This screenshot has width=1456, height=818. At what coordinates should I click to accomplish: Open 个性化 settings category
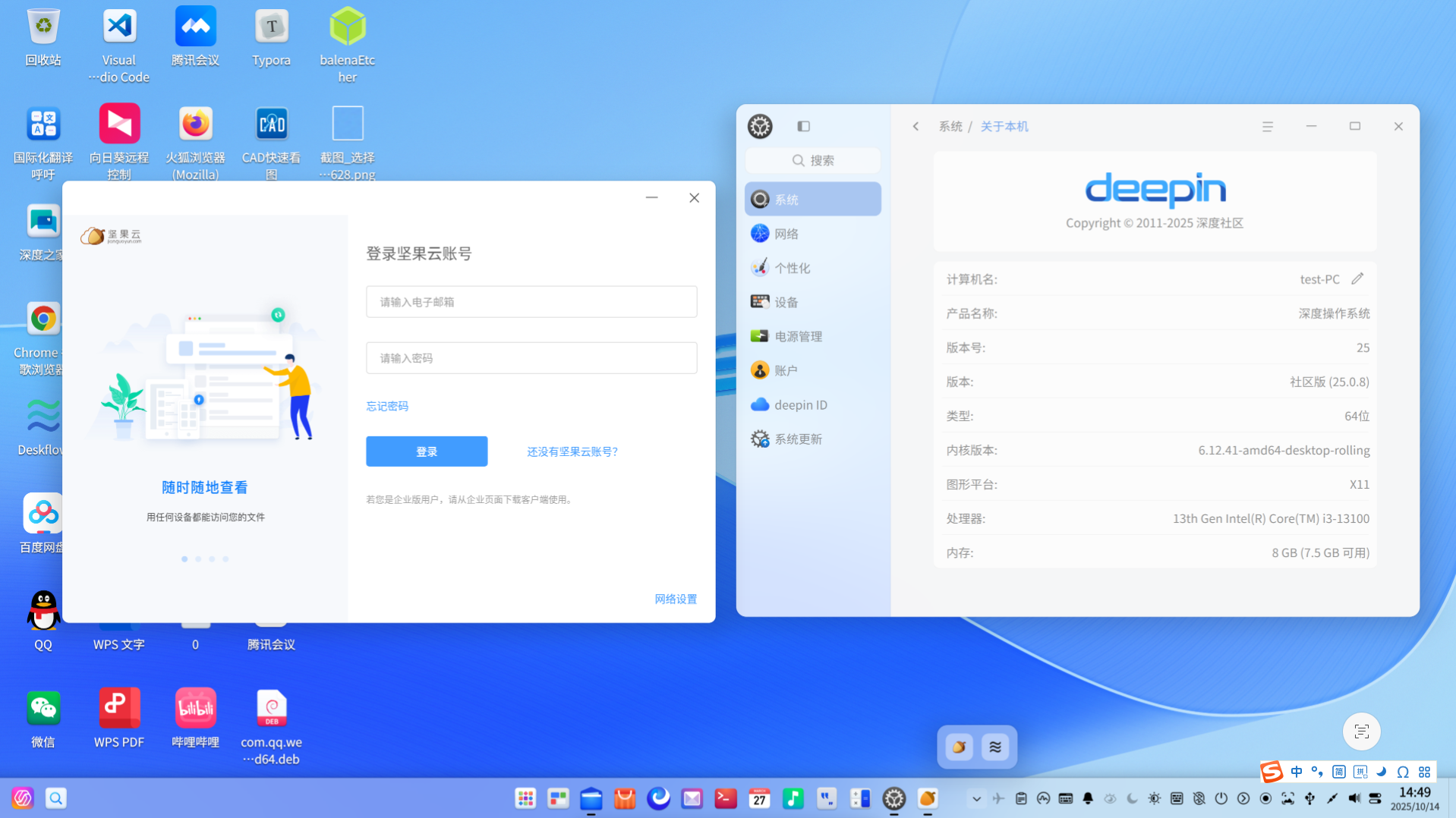click(812, 268)
